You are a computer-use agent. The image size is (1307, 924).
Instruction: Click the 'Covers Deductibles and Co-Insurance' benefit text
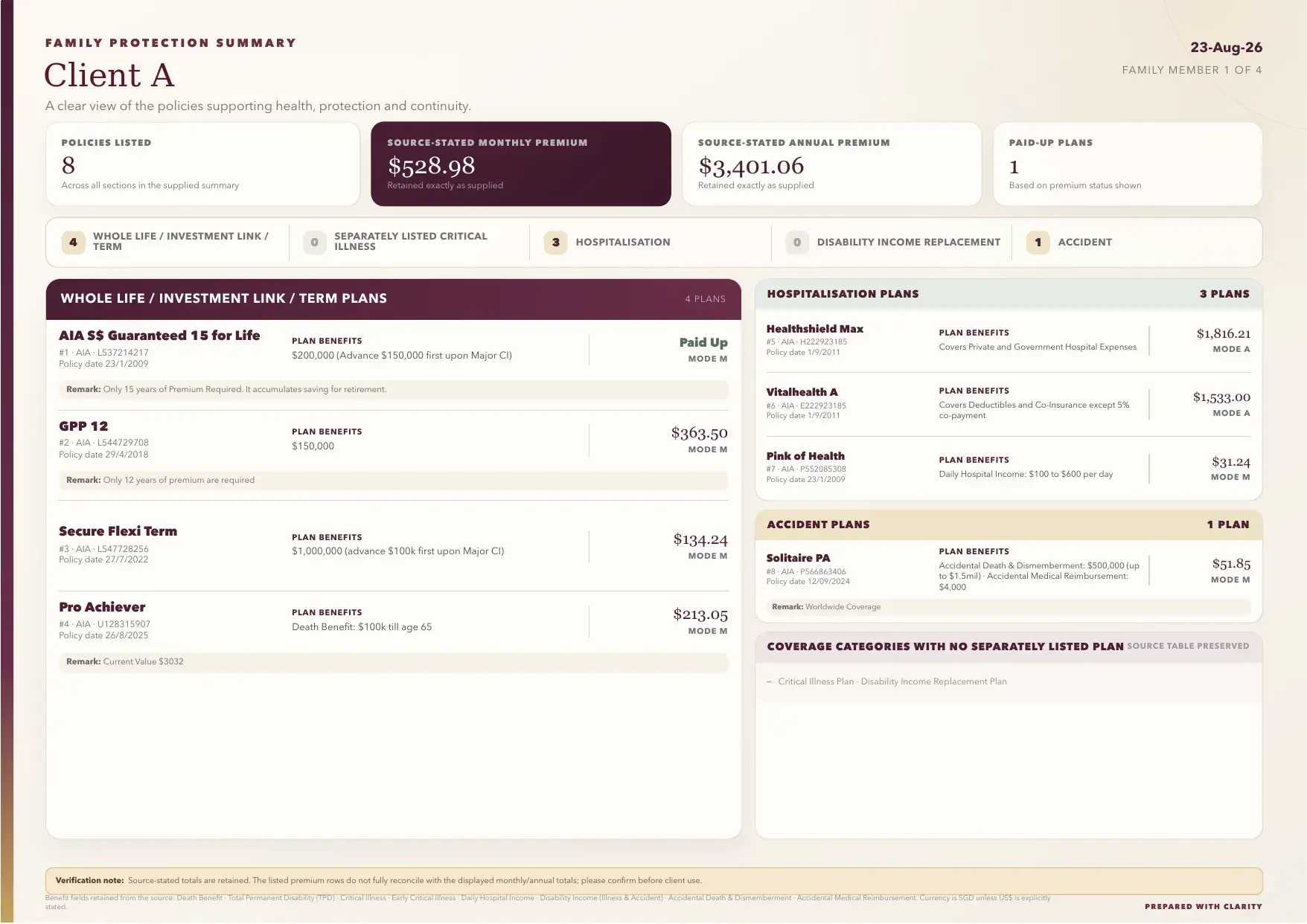[1034, 410]
